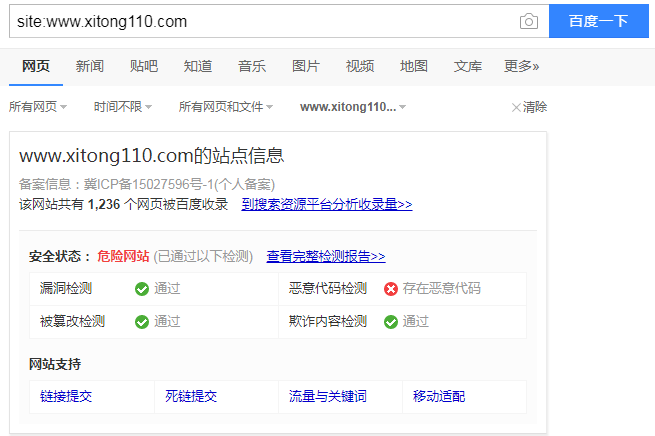Click the (已通过以下检测) text
Viewport: 655px width, 436px height.
(203, 256)
